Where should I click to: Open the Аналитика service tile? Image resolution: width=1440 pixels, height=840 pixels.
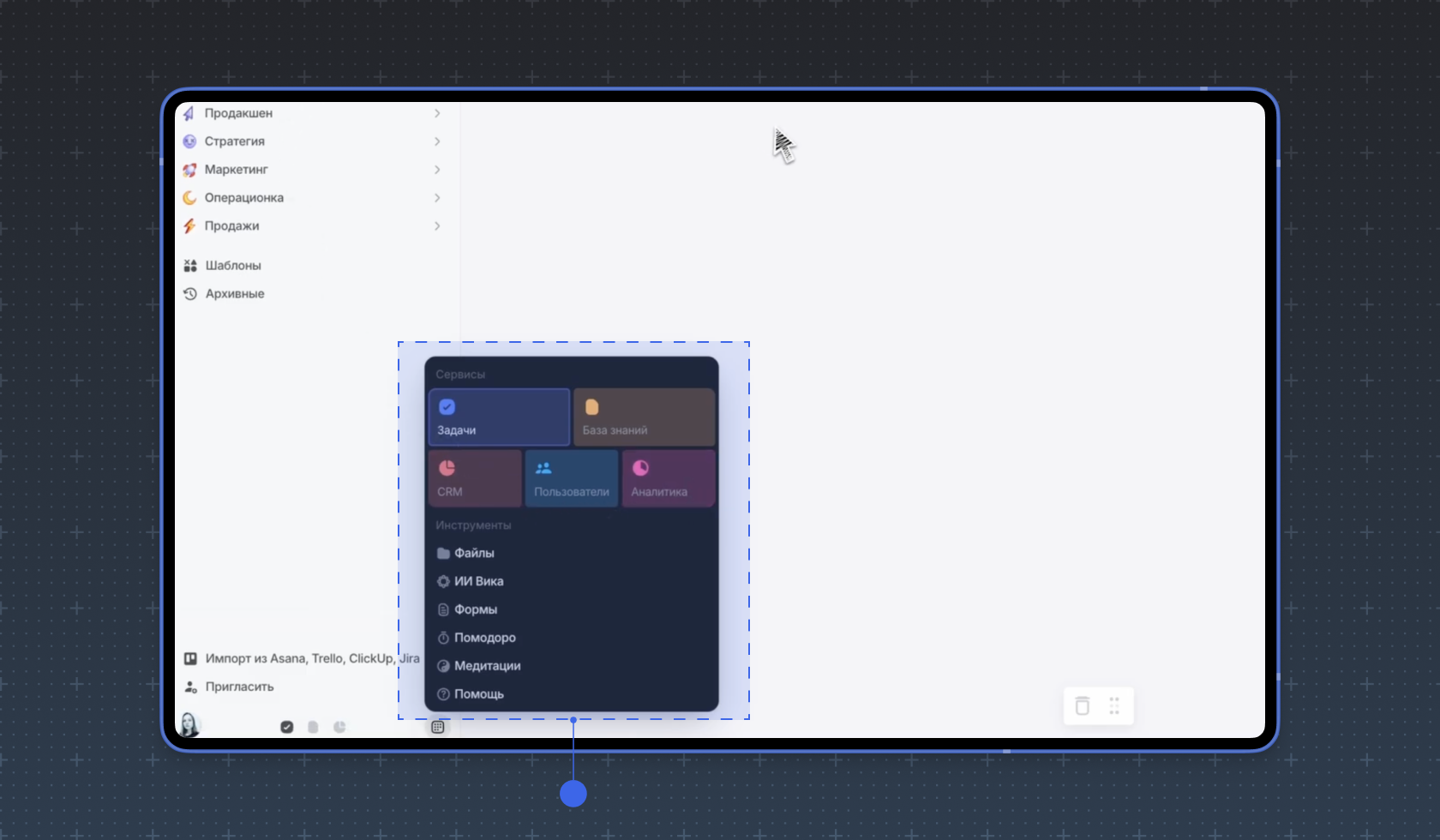pos(669,479)
